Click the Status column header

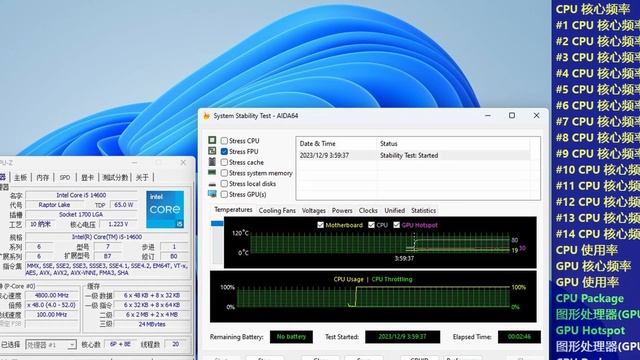click(x=453, y=144)
